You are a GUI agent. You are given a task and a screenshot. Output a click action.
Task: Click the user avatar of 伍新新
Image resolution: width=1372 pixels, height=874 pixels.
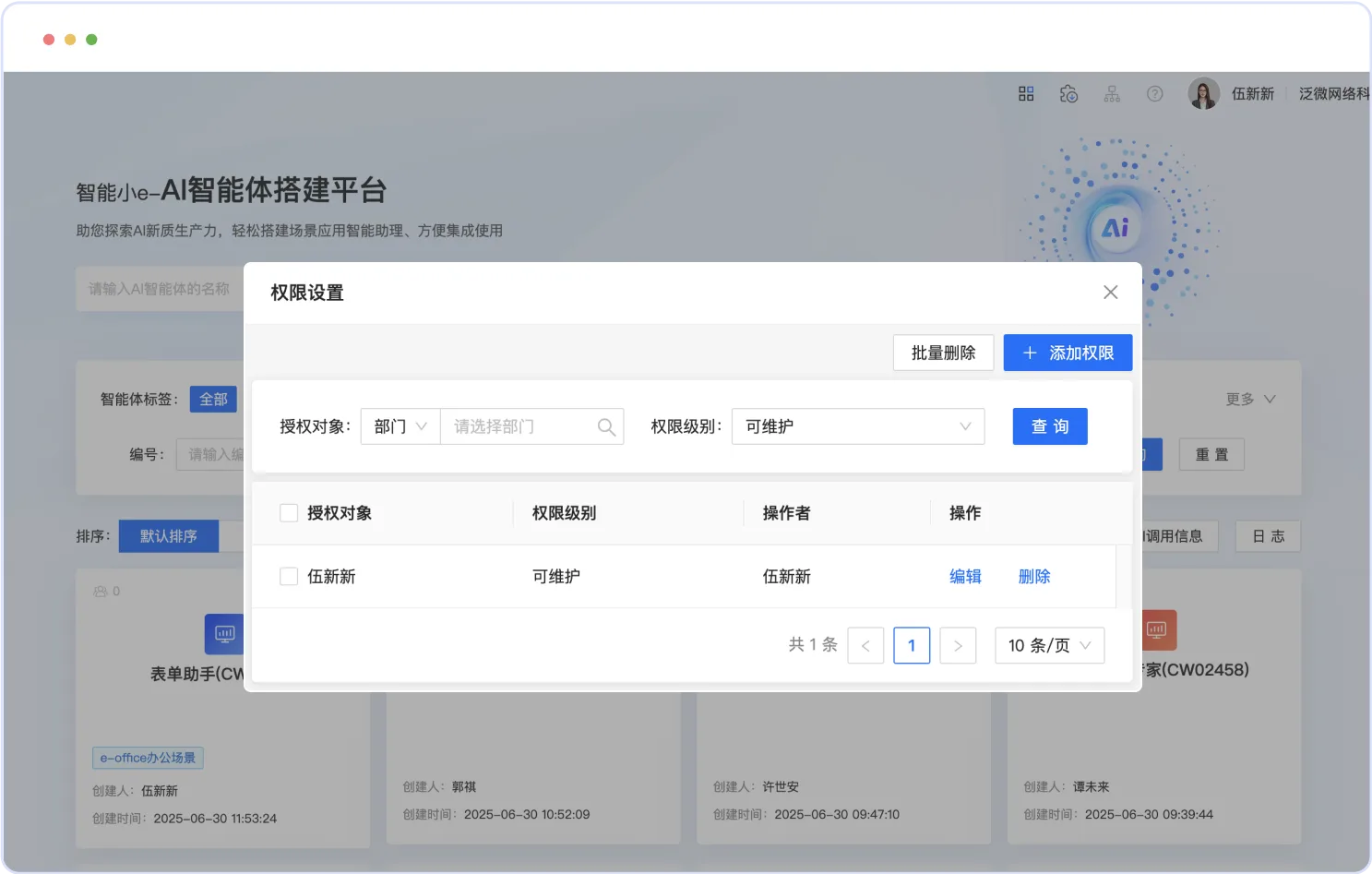[1203, 93]
